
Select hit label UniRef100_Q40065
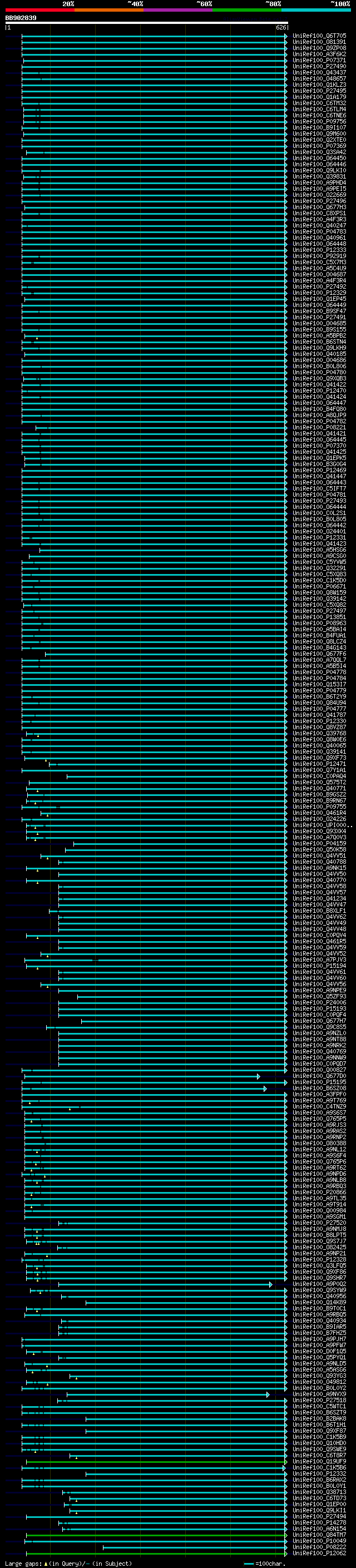pyautogui.click(x=319, y=745)
